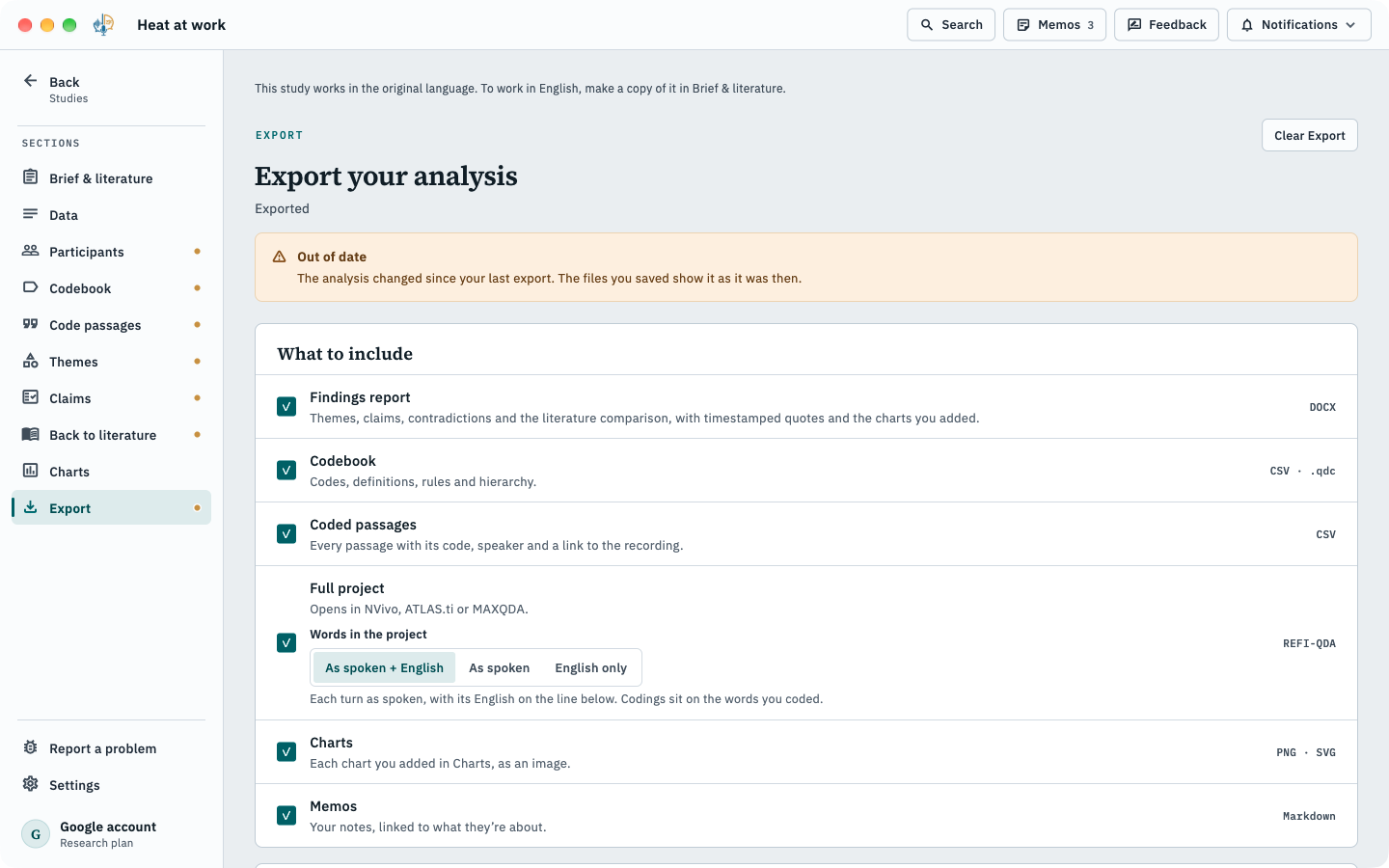Click the What to include heading
This screenshot has width=1389, height=868.
[345, 354]
